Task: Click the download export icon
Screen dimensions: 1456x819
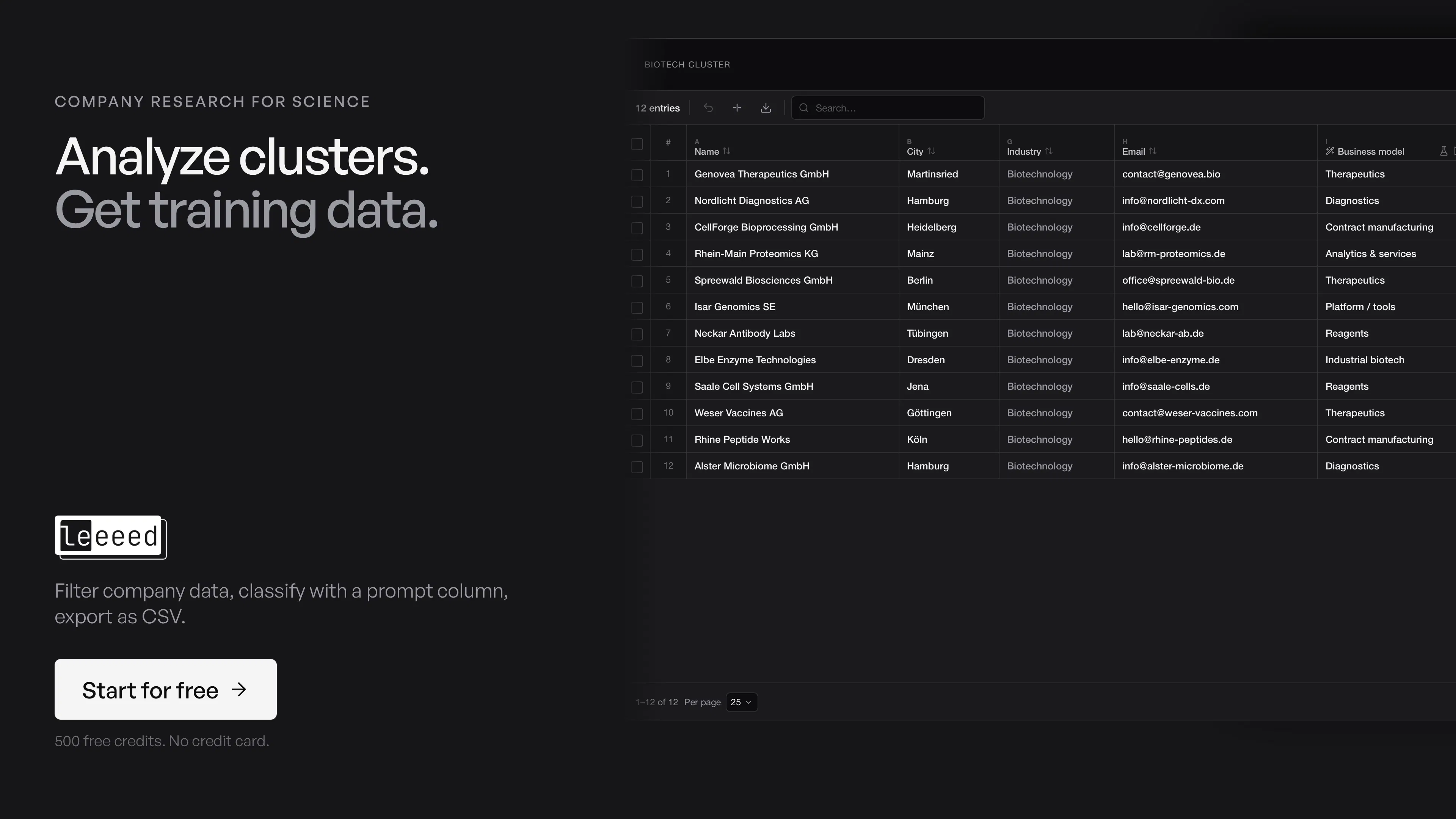Action: pos(766,108)
